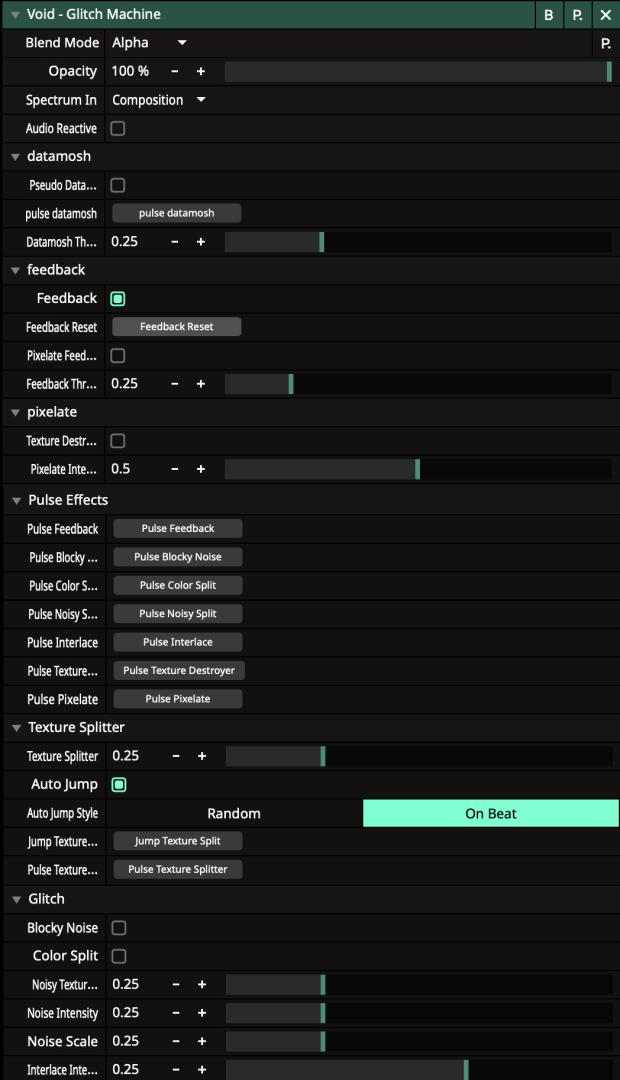Click the Opacity slider
The image size is (620, 1080).
click(x=418, y=72)
